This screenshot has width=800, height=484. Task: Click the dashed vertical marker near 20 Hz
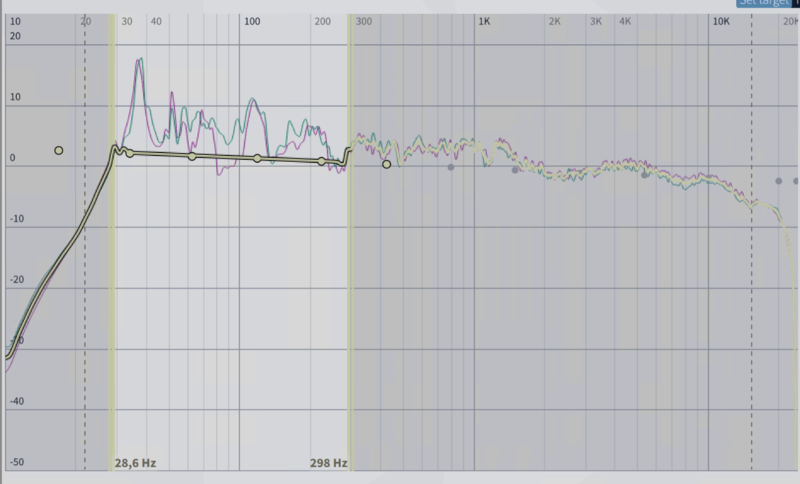pyautogui.click(x=85, y=300)
